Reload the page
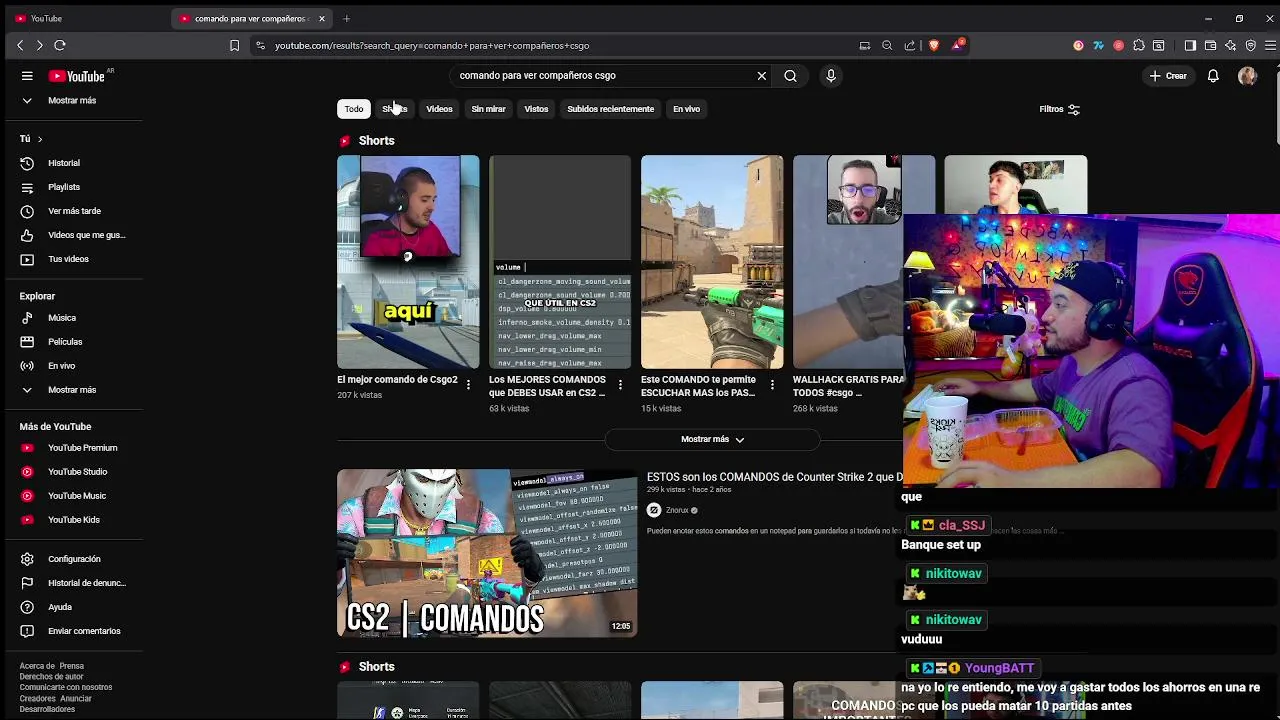1280x720 pixels. pos(60,45)
